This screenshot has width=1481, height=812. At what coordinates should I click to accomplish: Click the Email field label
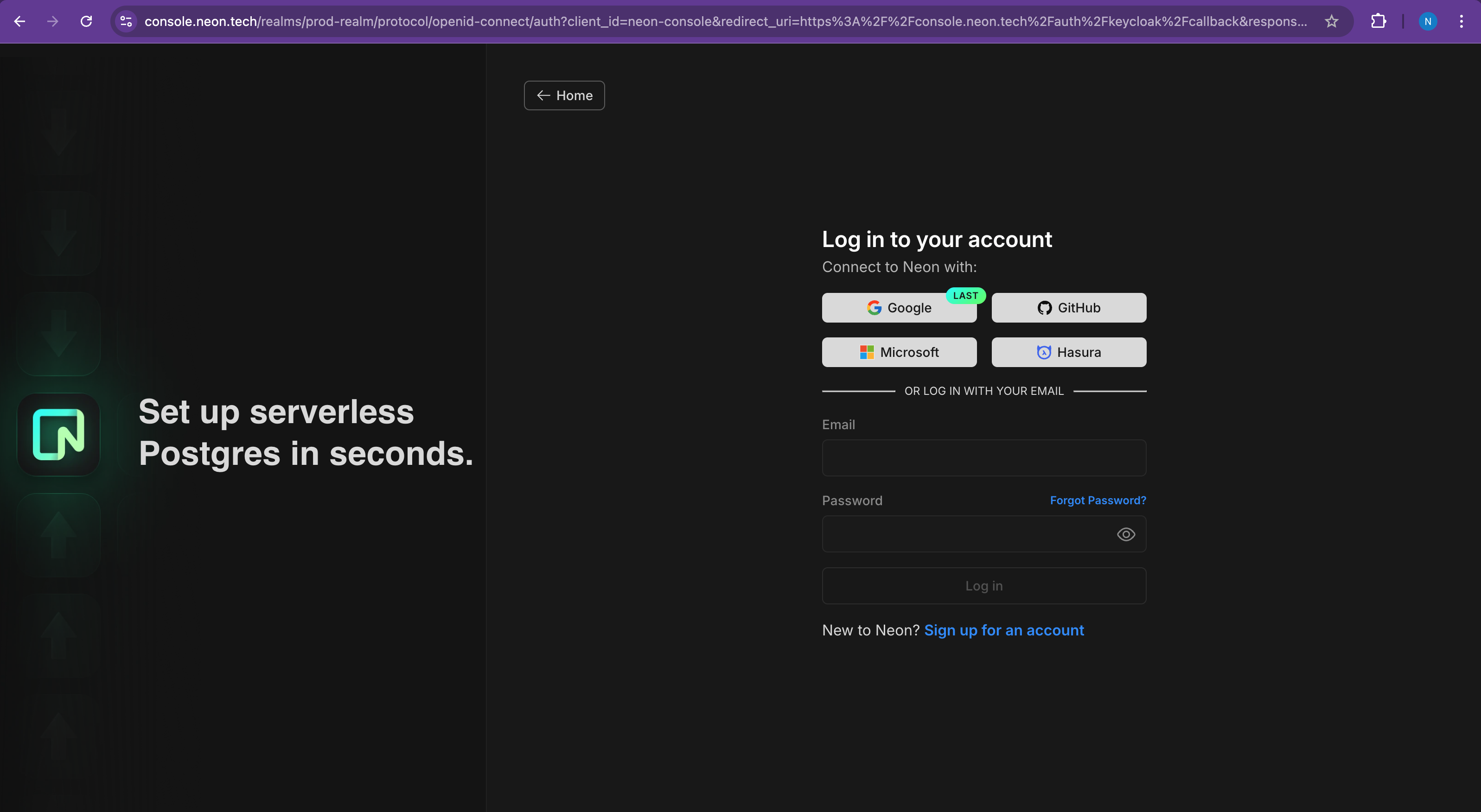point(838,425)
